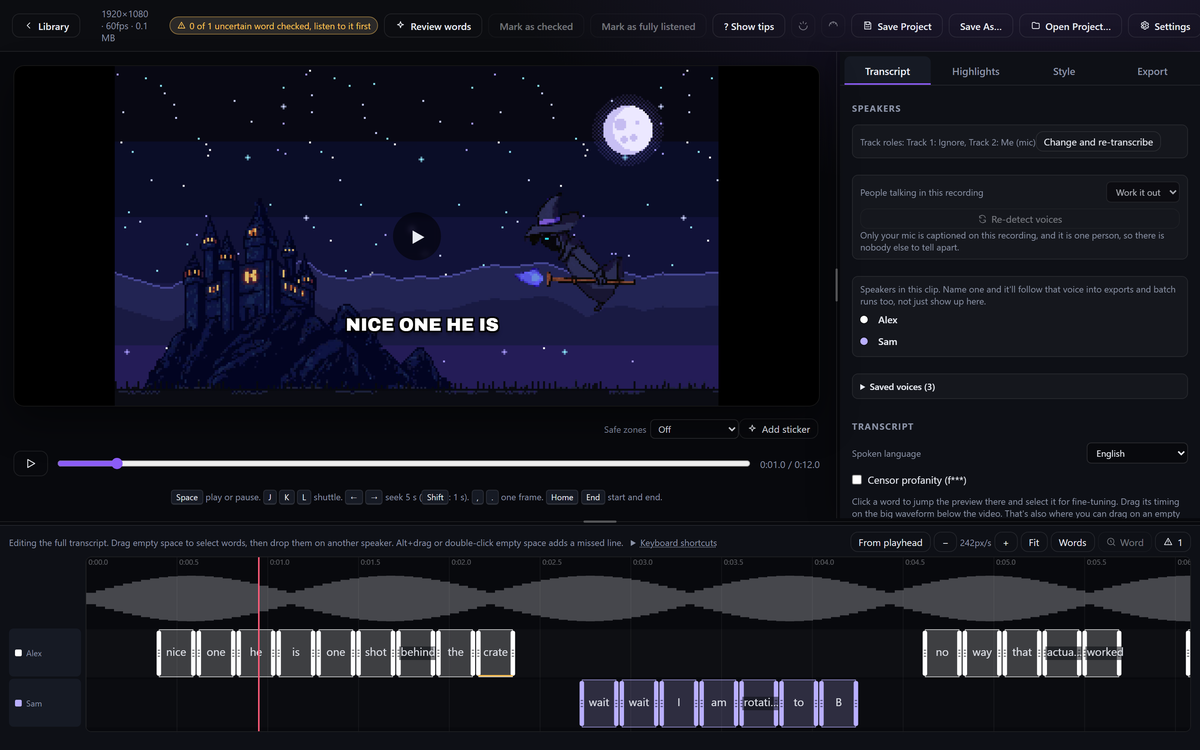The image size is (1200, 750).
Task: Select the Alex speaker white dot
Action: (x=864, y=320)
